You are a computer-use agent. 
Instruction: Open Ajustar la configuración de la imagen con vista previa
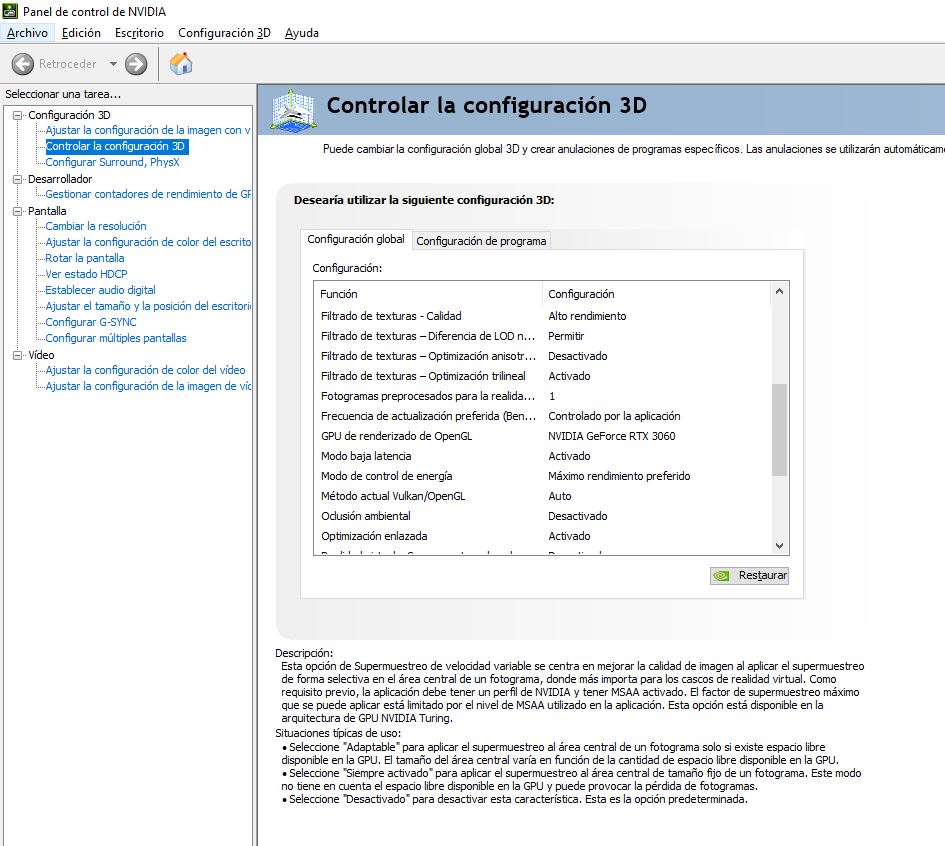tap(148, 130)
